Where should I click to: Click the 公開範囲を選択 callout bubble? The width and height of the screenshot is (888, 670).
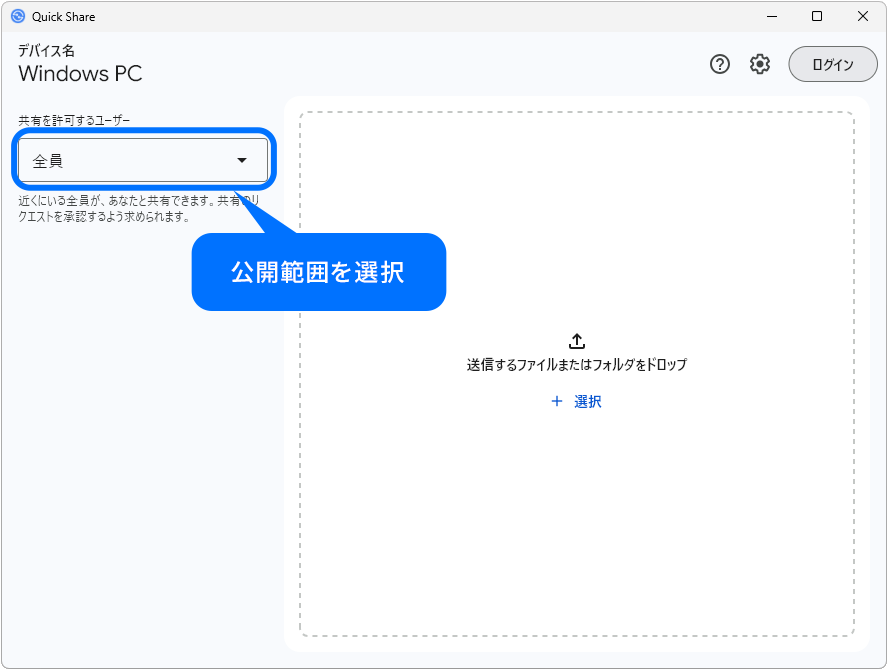318,271
